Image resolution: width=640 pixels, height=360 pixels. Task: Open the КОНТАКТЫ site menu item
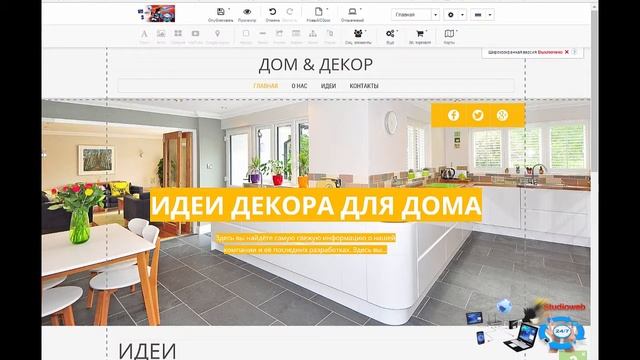click(x=364, y=86)
